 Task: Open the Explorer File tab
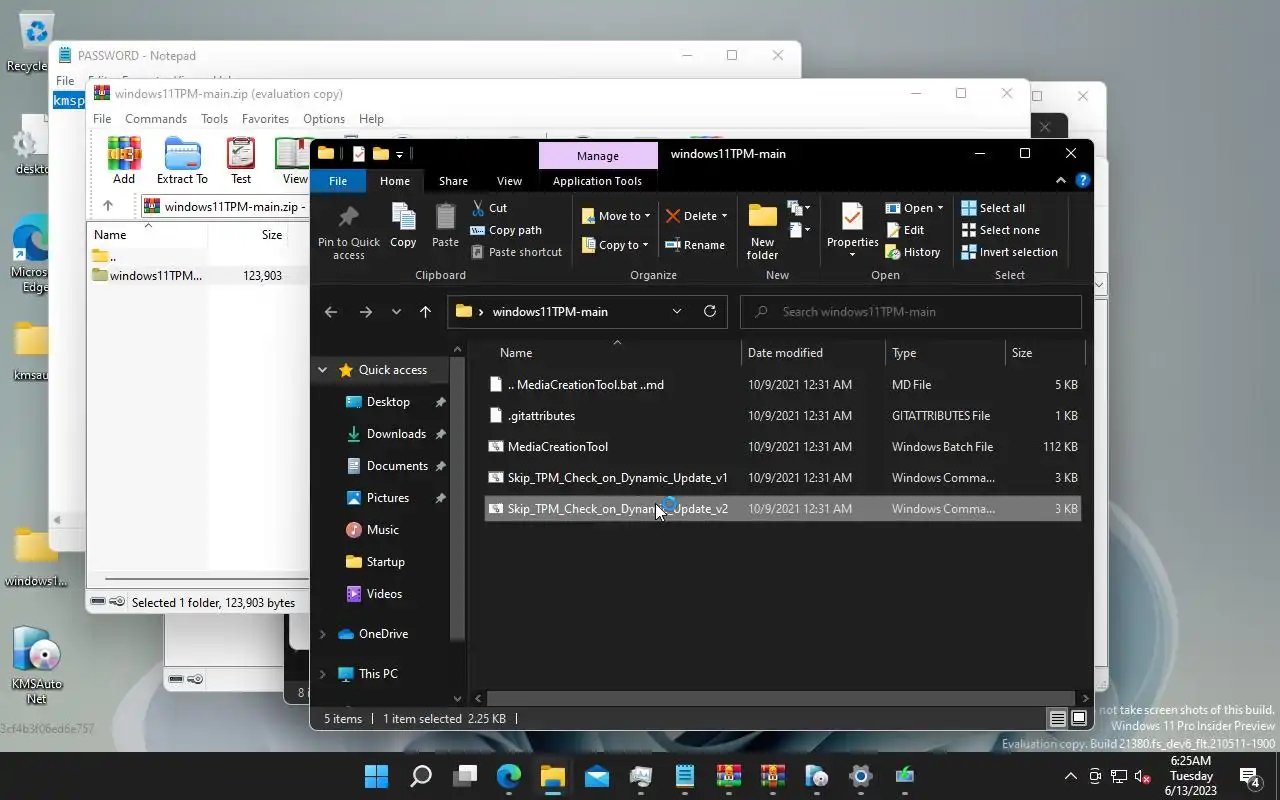coord(338,181)
